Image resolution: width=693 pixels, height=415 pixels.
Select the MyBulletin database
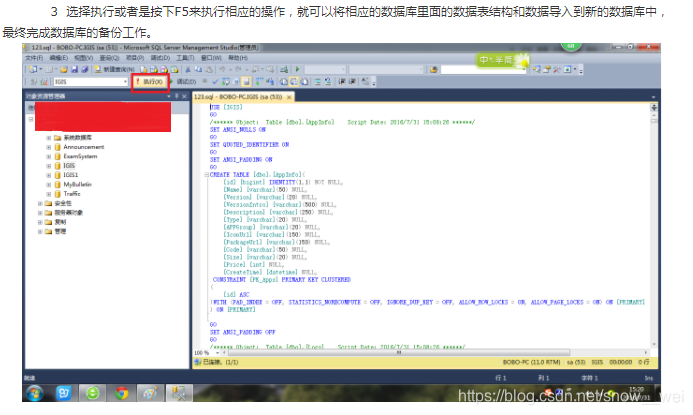(x=77, y=184)
